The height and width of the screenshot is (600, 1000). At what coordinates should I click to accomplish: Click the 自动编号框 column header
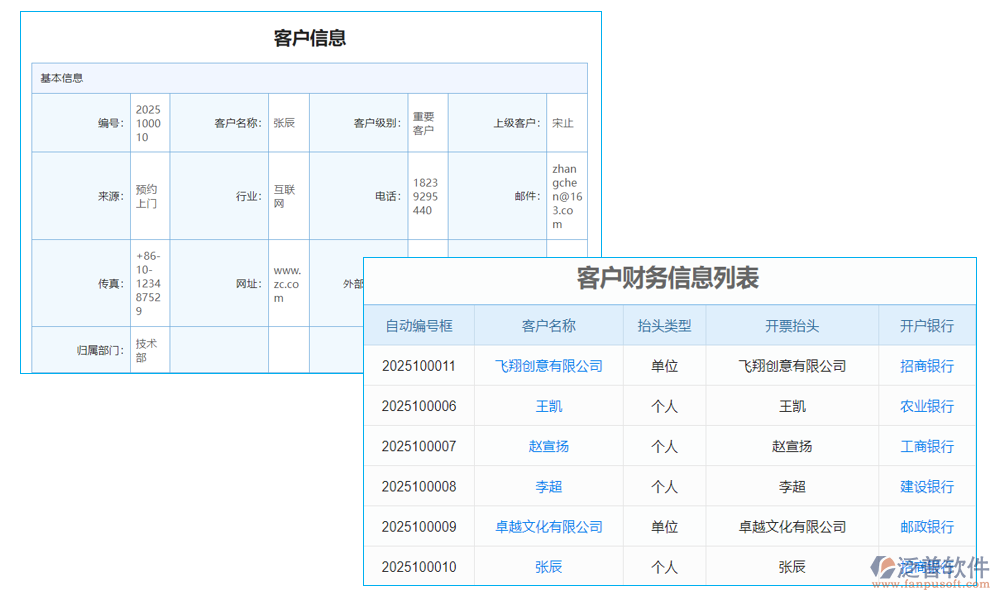pos(416,325)
